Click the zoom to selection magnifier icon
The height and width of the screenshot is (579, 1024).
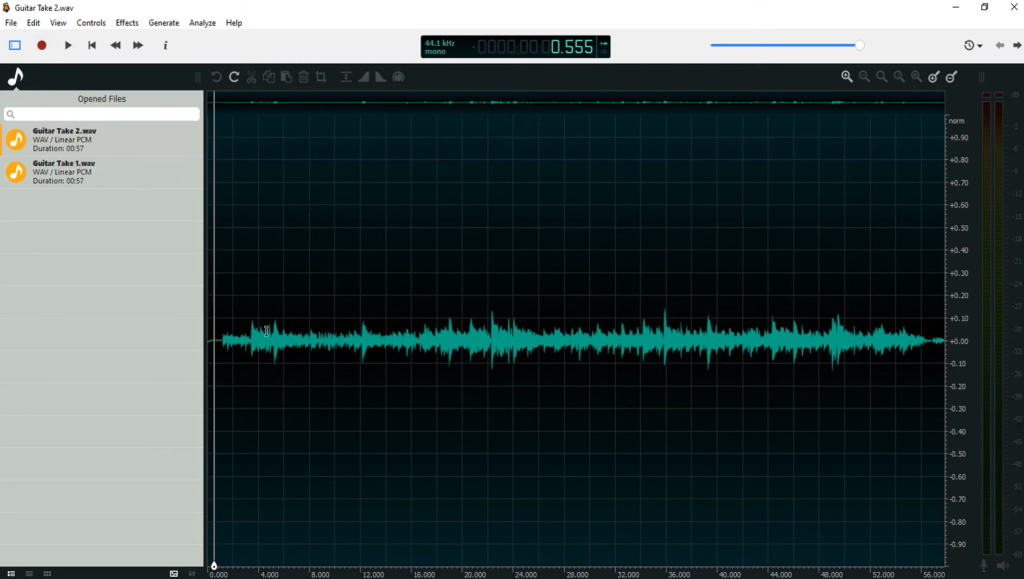899,77
